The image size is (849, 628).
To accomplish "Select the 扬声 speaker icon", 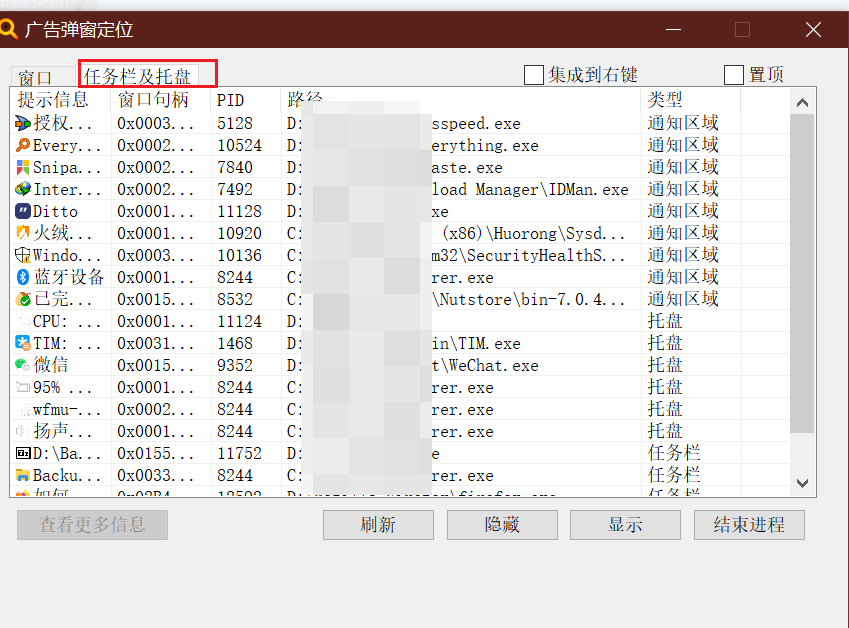I will point(23,431).
